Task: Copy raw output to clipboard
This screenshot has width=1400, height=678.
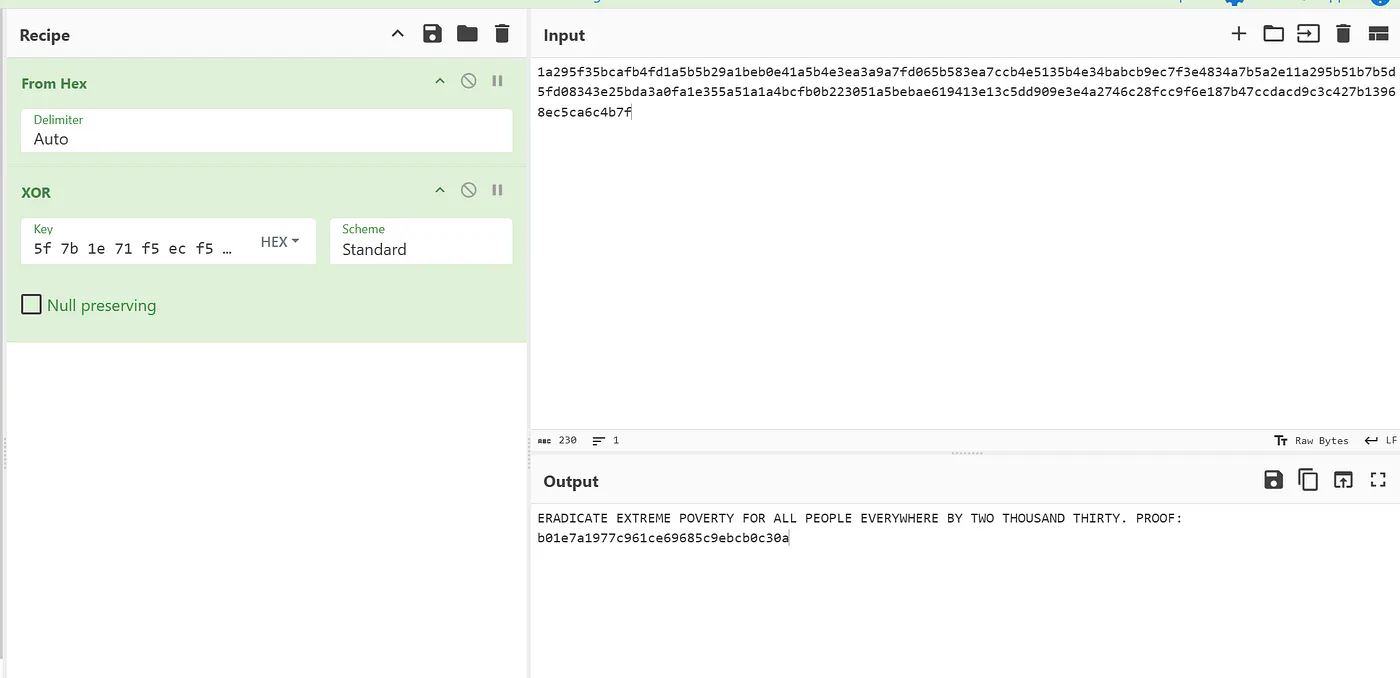Action: pyautogui.click(x=1308, y=480)
